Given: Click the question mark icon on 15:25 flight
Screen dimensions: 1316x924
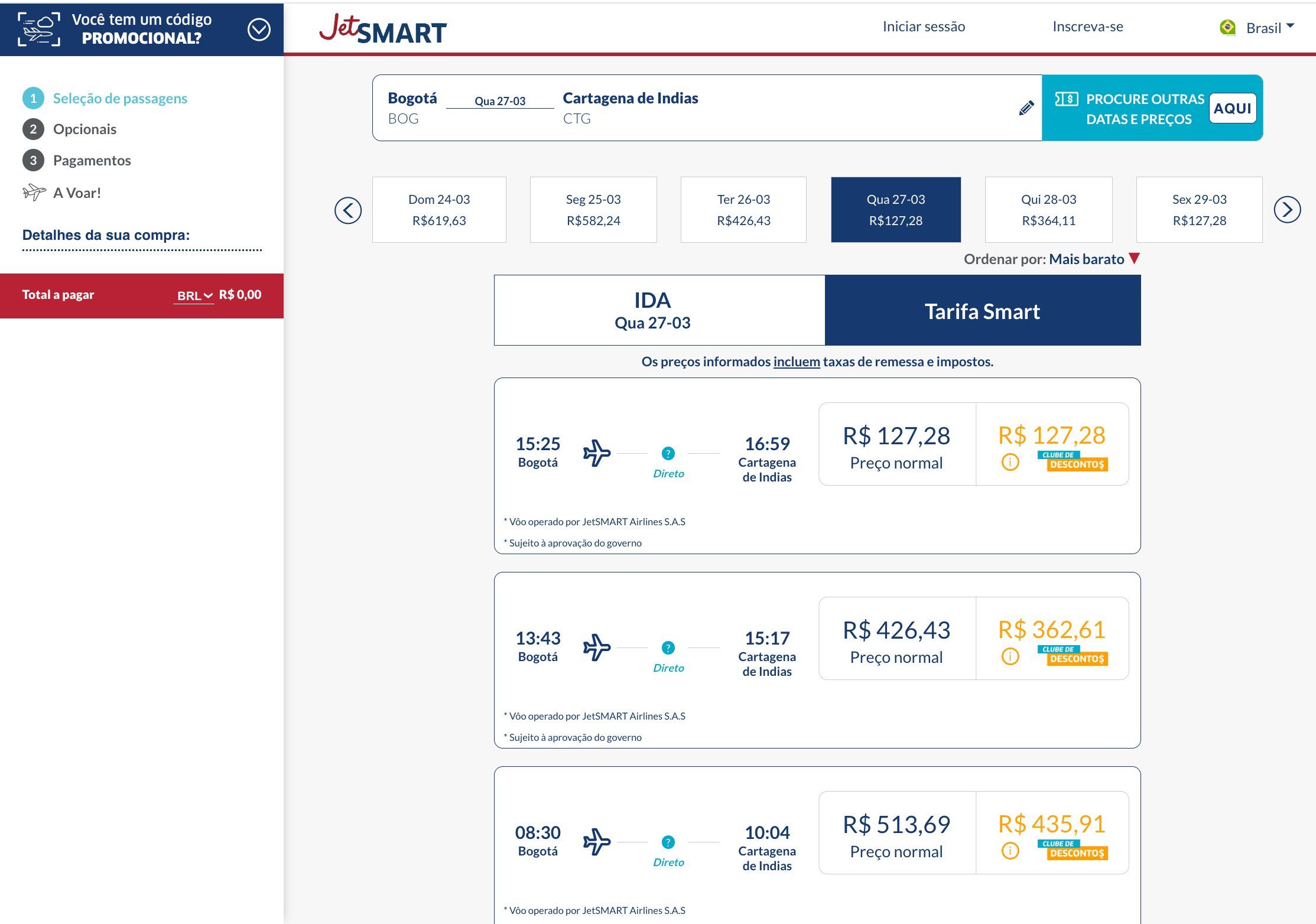Looking at the screenshot, I should click(668, 453).
